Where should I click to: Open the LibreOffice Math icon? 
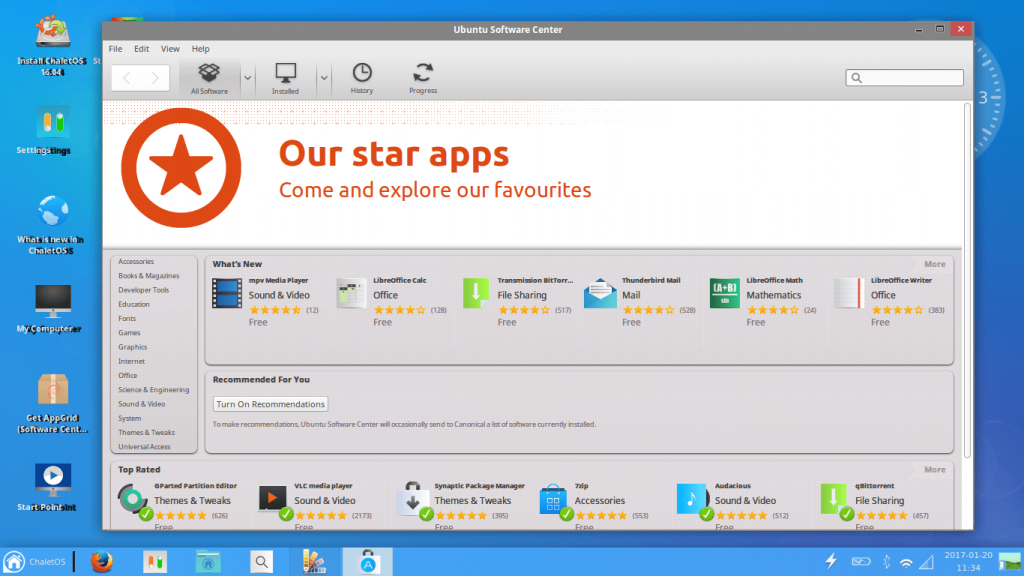click(x=725, y=293)
